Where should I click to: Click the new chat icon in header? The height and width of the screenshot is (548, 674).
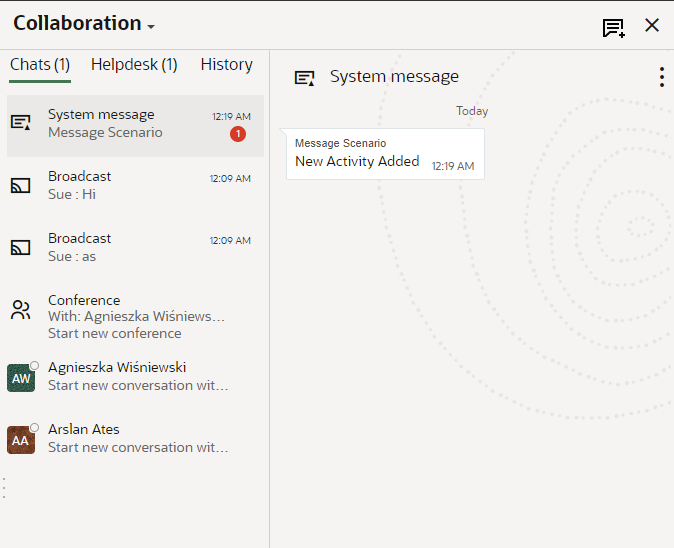pyautogui.click(x=613, y=27)
